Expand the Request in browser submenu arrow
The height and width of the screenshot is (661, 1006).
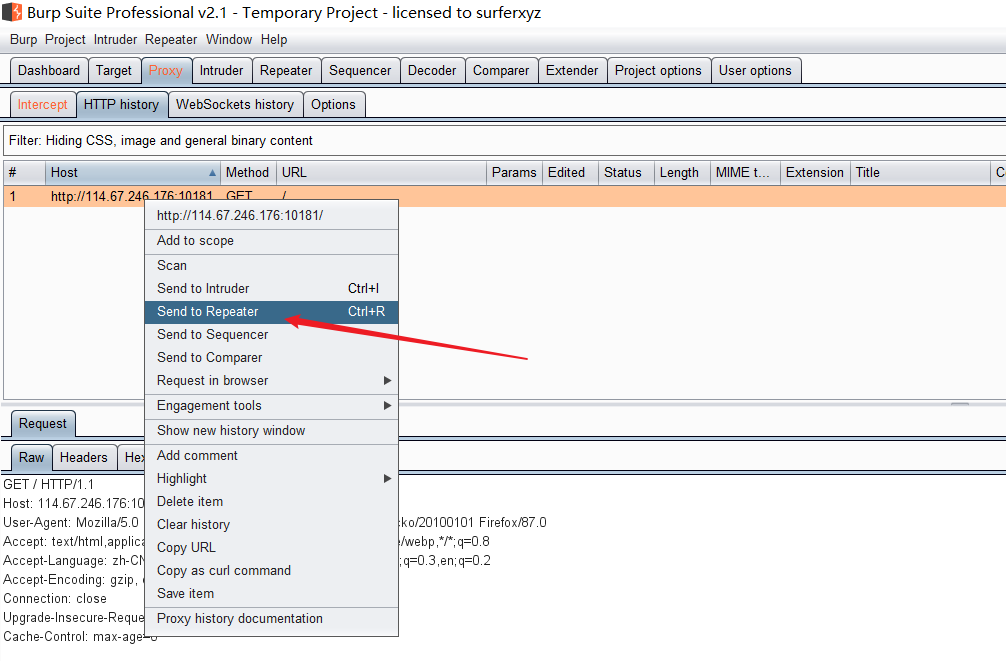click(387, 381)
